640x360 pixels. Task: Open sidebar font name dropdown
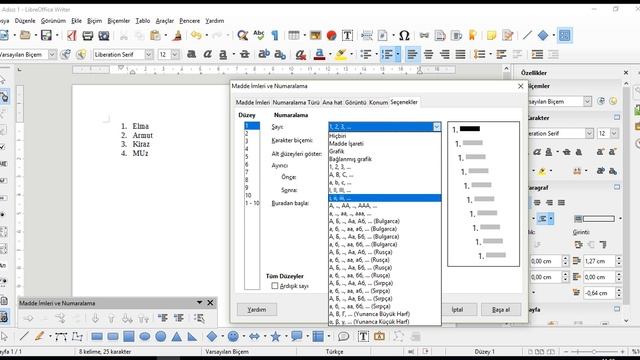pos(589,133)
